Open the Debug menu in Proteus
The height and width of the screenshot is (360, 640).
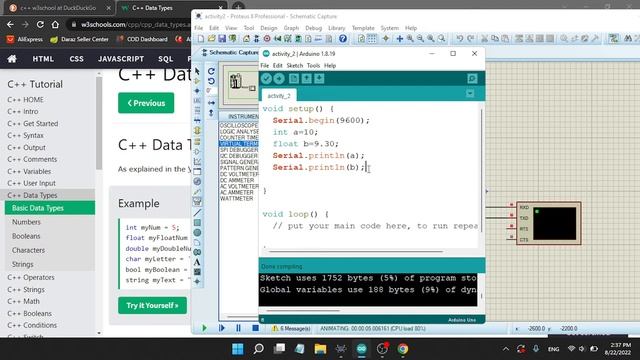[x=313, y=28]
